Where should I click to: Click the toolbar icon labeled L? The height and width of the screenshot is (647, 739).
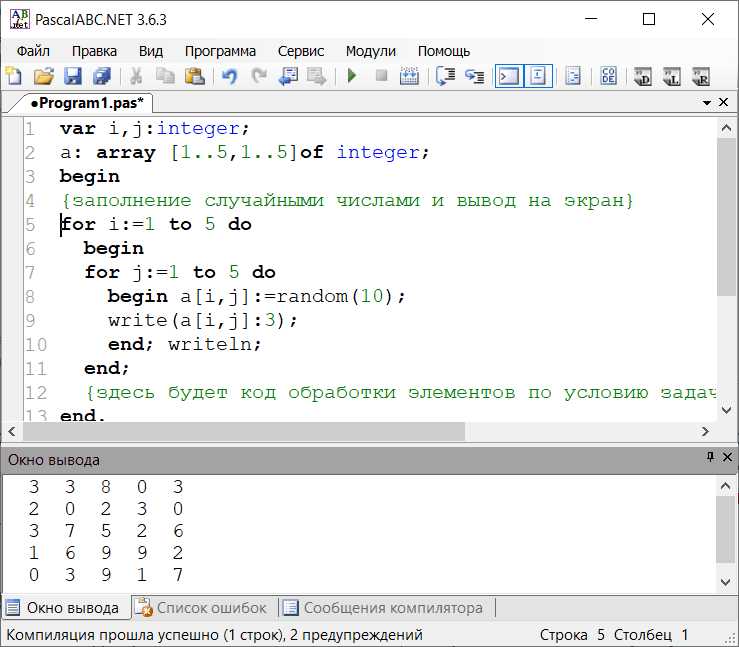coord(672,76)
